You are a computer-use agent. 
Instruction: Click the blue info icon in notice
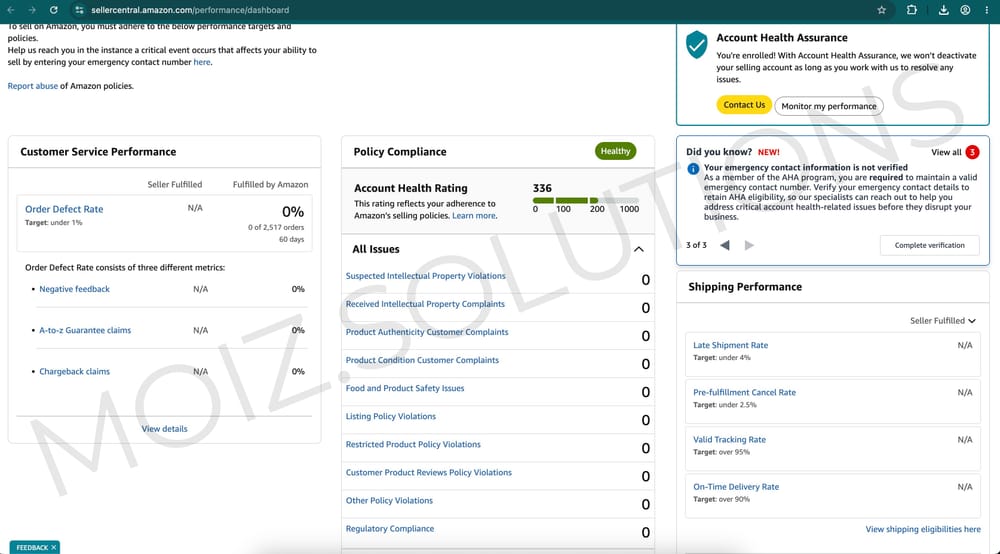pos(693,169)
